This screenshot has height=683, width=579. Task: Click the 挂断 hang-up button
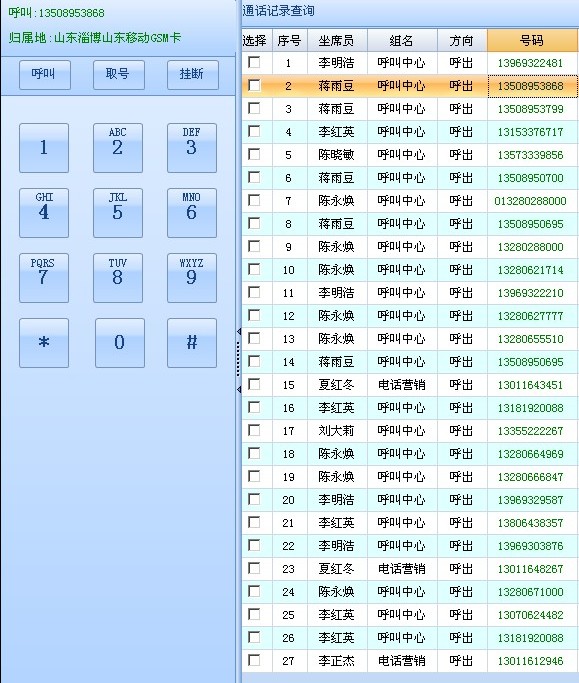193,74
